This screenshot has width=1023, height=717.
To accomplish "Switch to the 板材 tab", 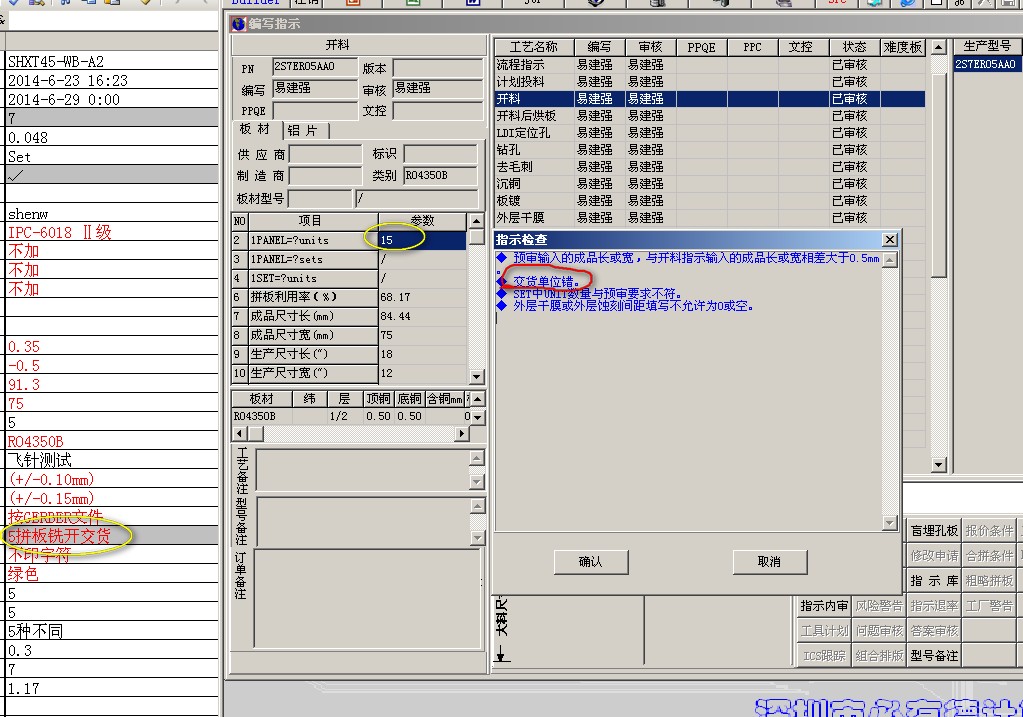I will tap(256, 129).
